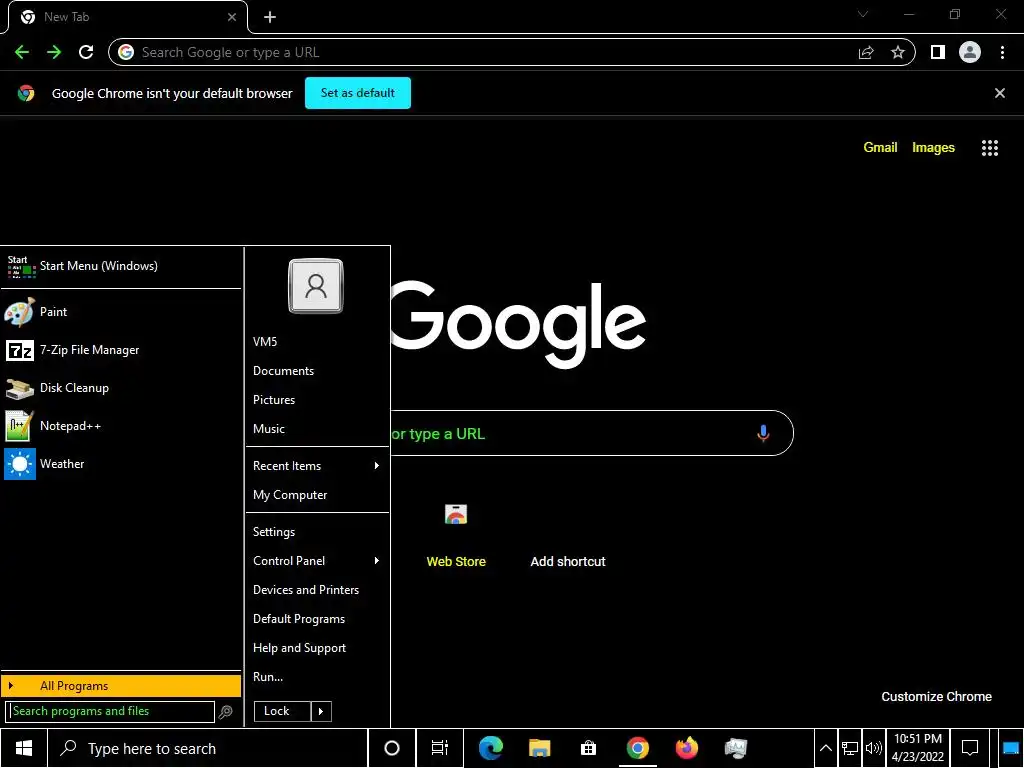Open Cortana circle on taskbar
Viewport: 1024px width, 768px height.
tap(392, 748)
